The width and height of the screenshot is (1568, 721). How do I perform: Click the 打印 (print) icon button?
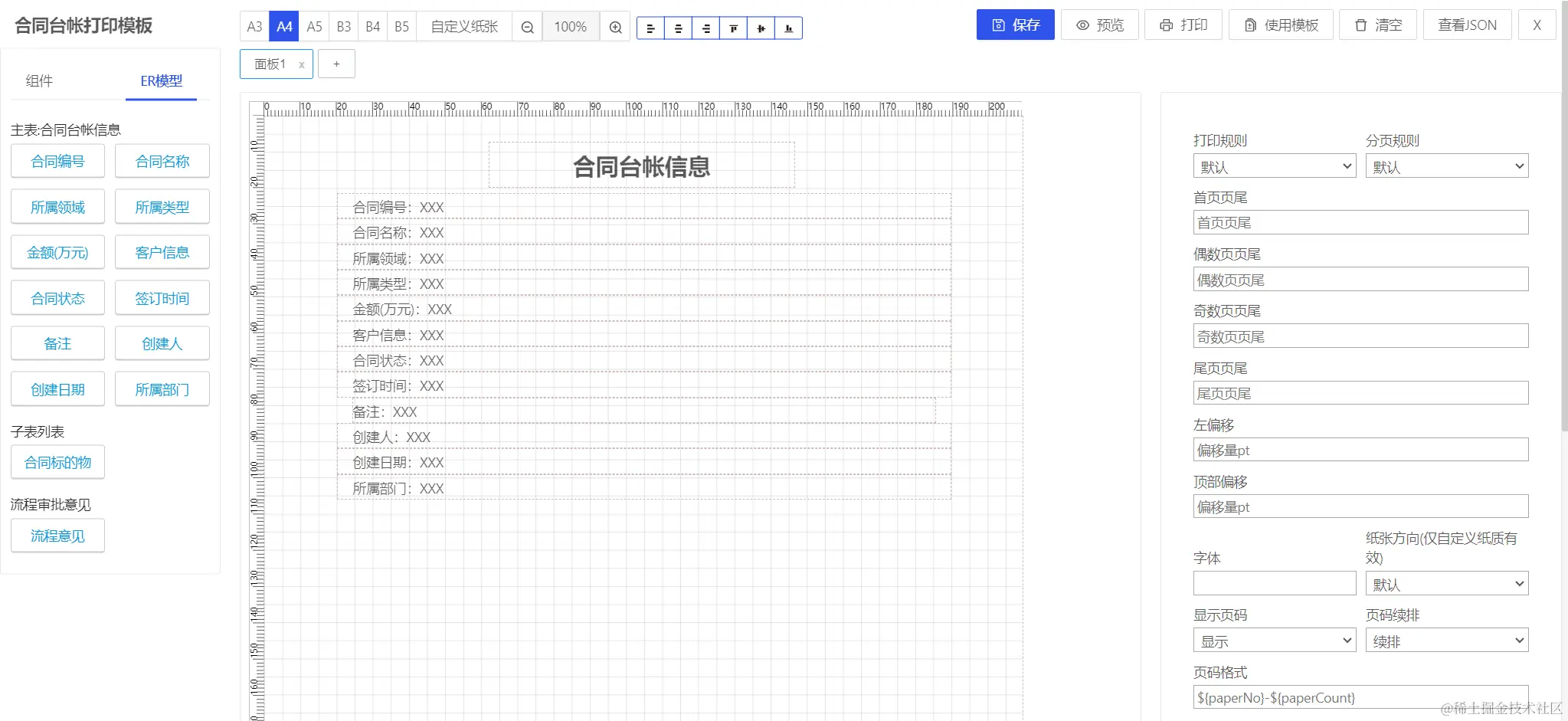1183,24
